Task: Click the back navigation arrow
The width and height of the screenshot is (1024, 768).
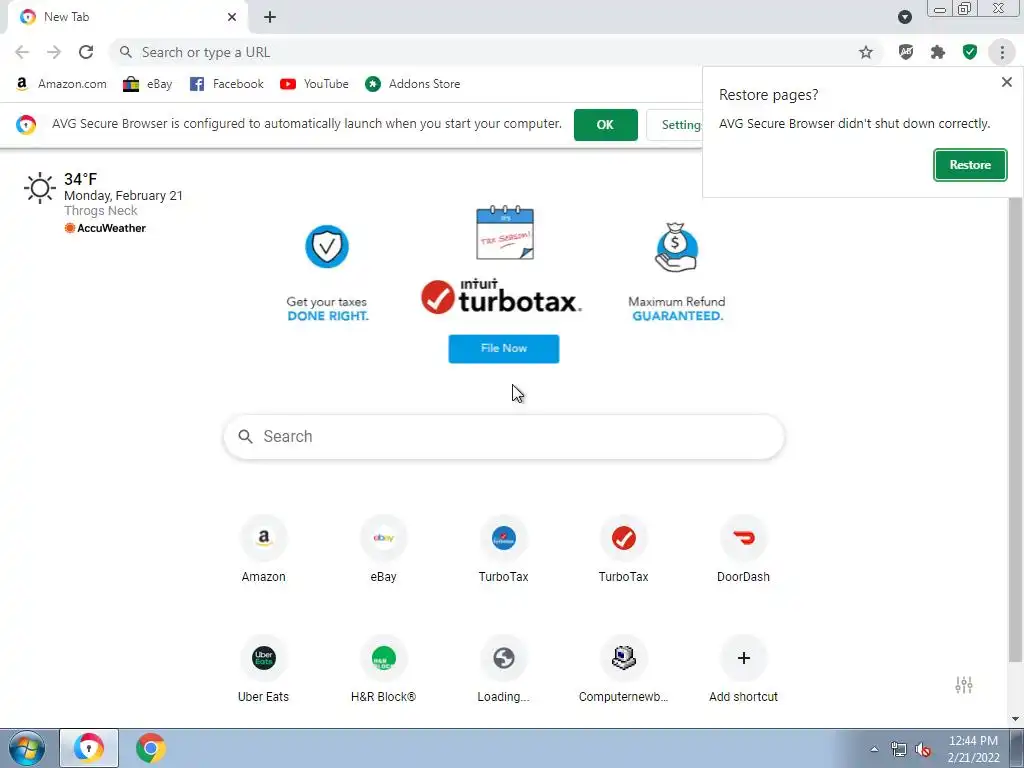Action: tap(22, 52)
